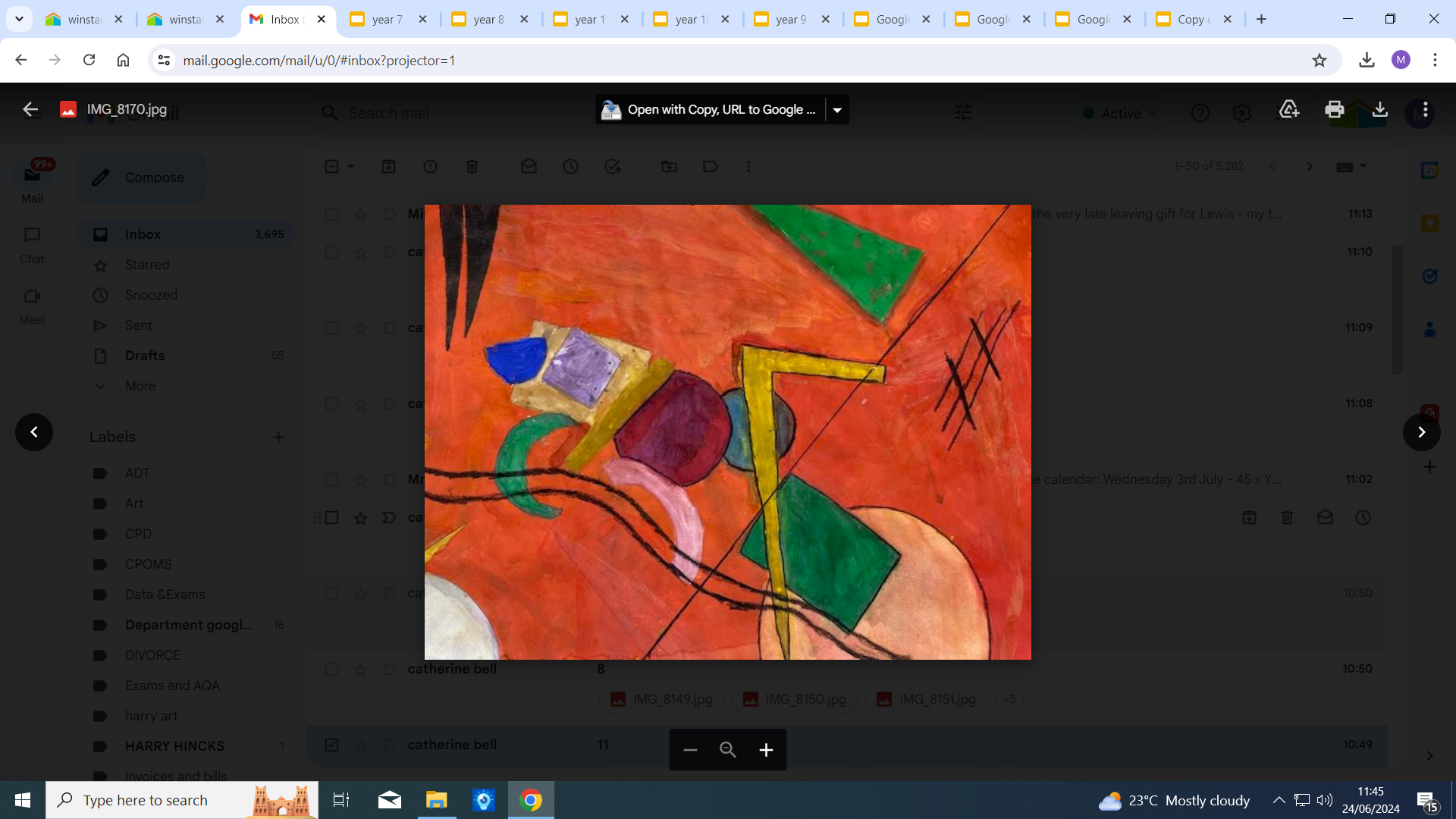Viewport: 1456px width, 819px height.
Task: Open Chrome from Windows taskbar
Action: click(531, 800)
